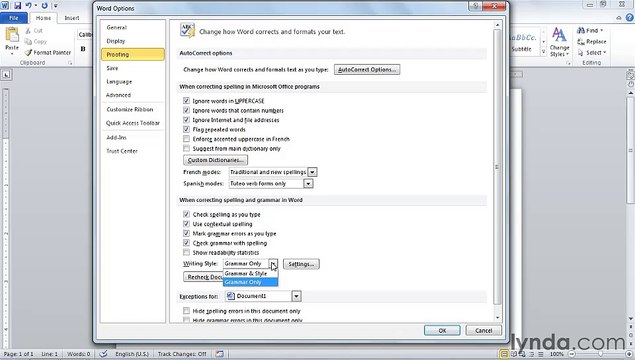The height and width of the screenshot is (360, 635).
Task: Toggle Check grammar with spelling
Action: point(186,243)
